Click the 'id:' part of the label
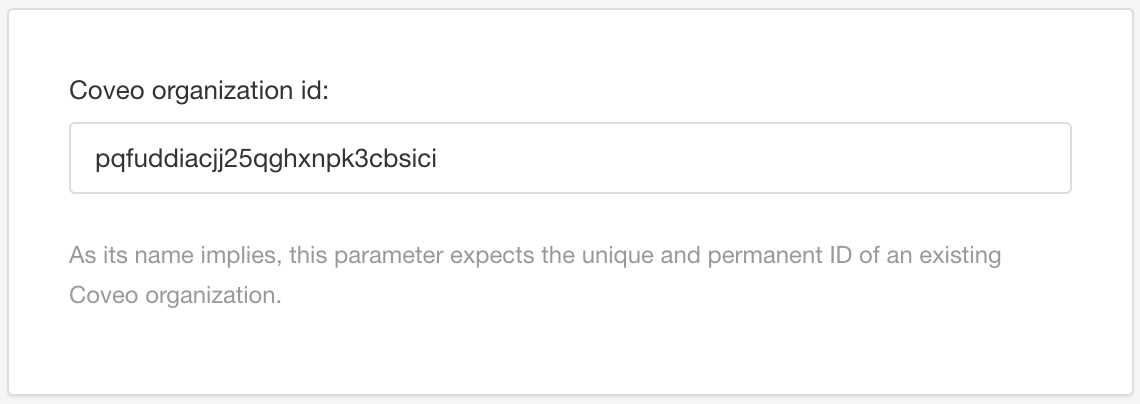 [x=313, y=91]
